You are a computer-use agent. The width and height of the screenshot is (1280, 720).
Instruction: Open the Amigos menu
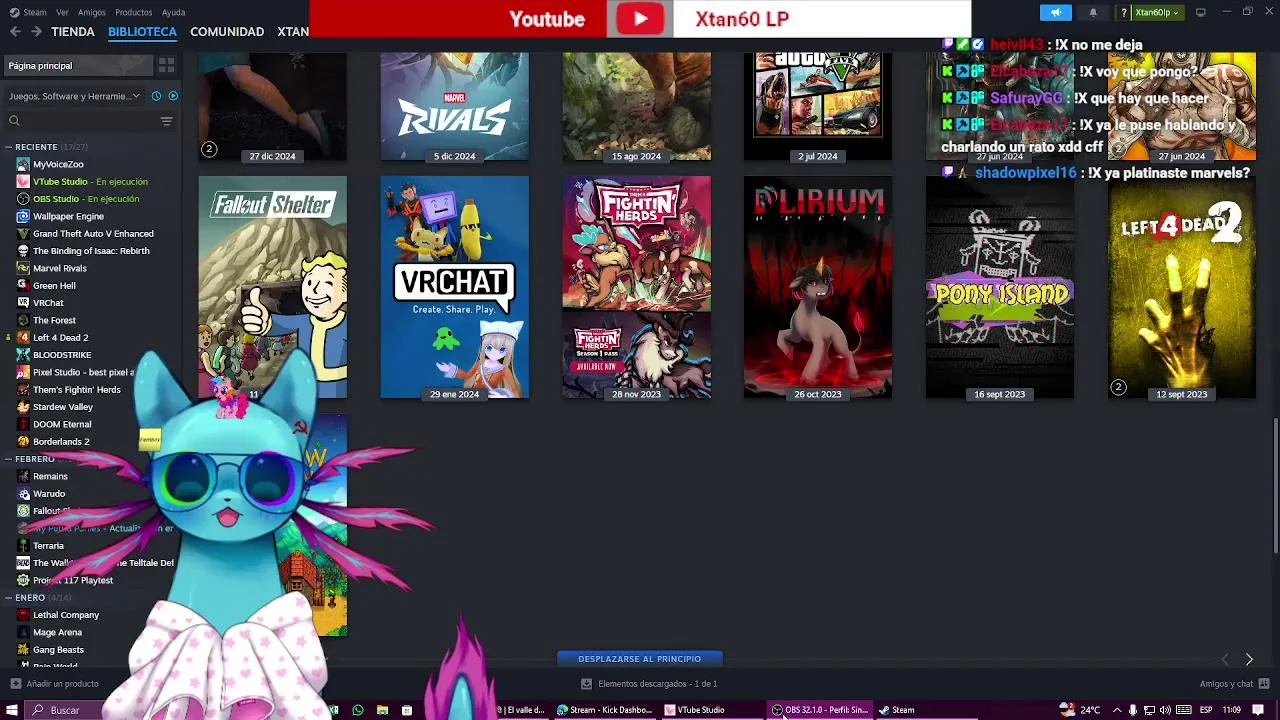coord(92,12)
